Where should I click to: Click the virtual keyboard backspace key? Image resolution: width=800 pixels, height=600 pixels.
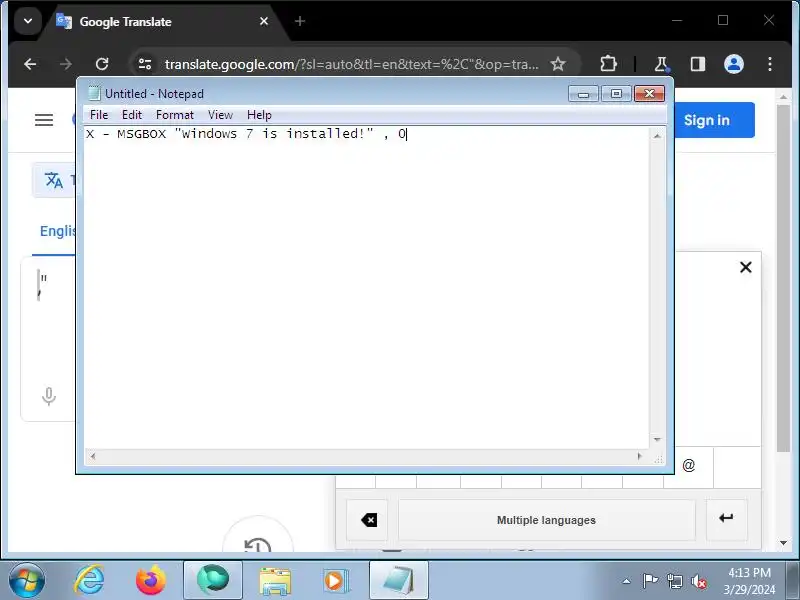click(x=368, y=520)
